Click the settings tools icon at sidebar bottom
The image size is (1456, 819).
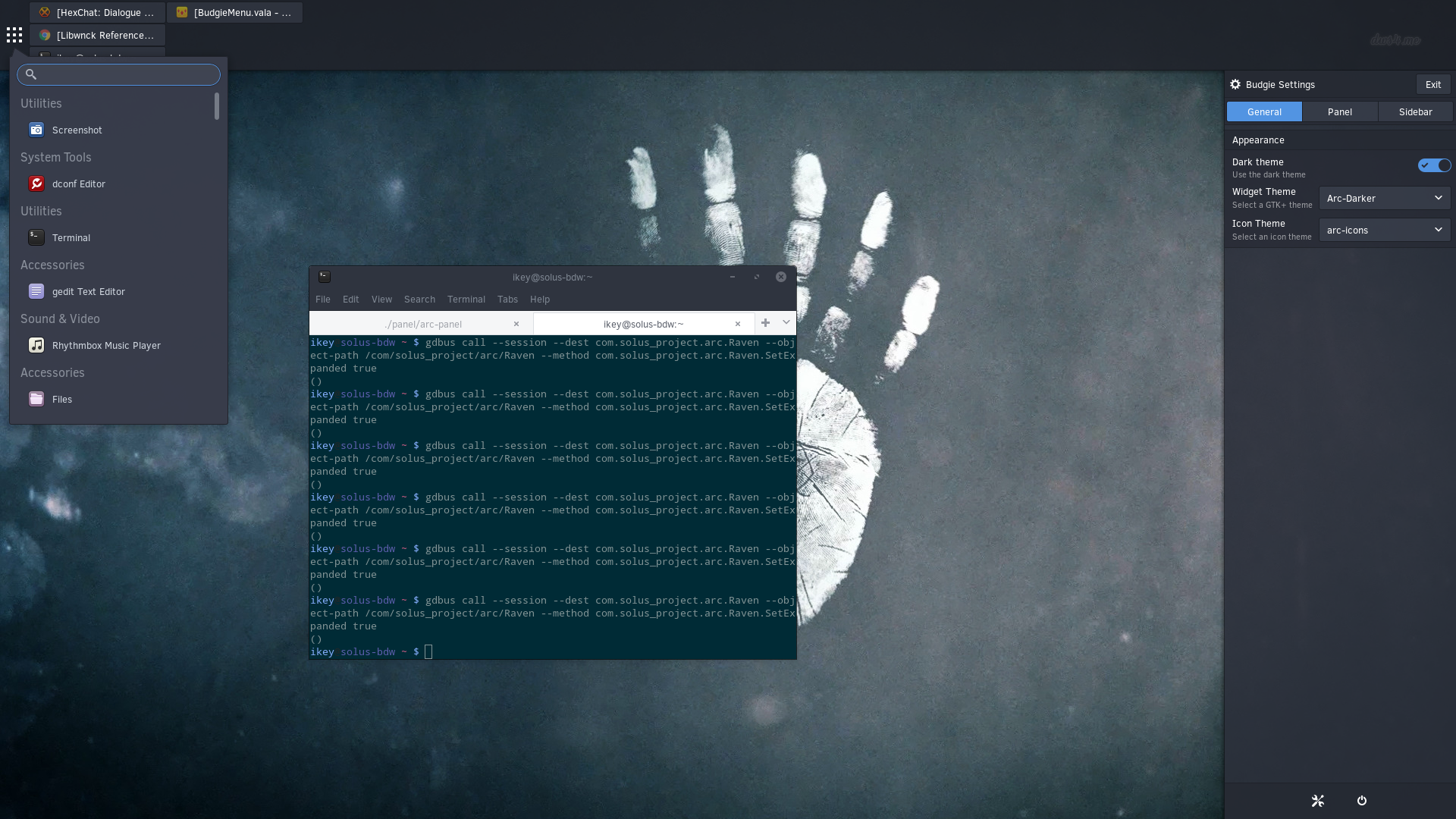tap(1318, 801)
